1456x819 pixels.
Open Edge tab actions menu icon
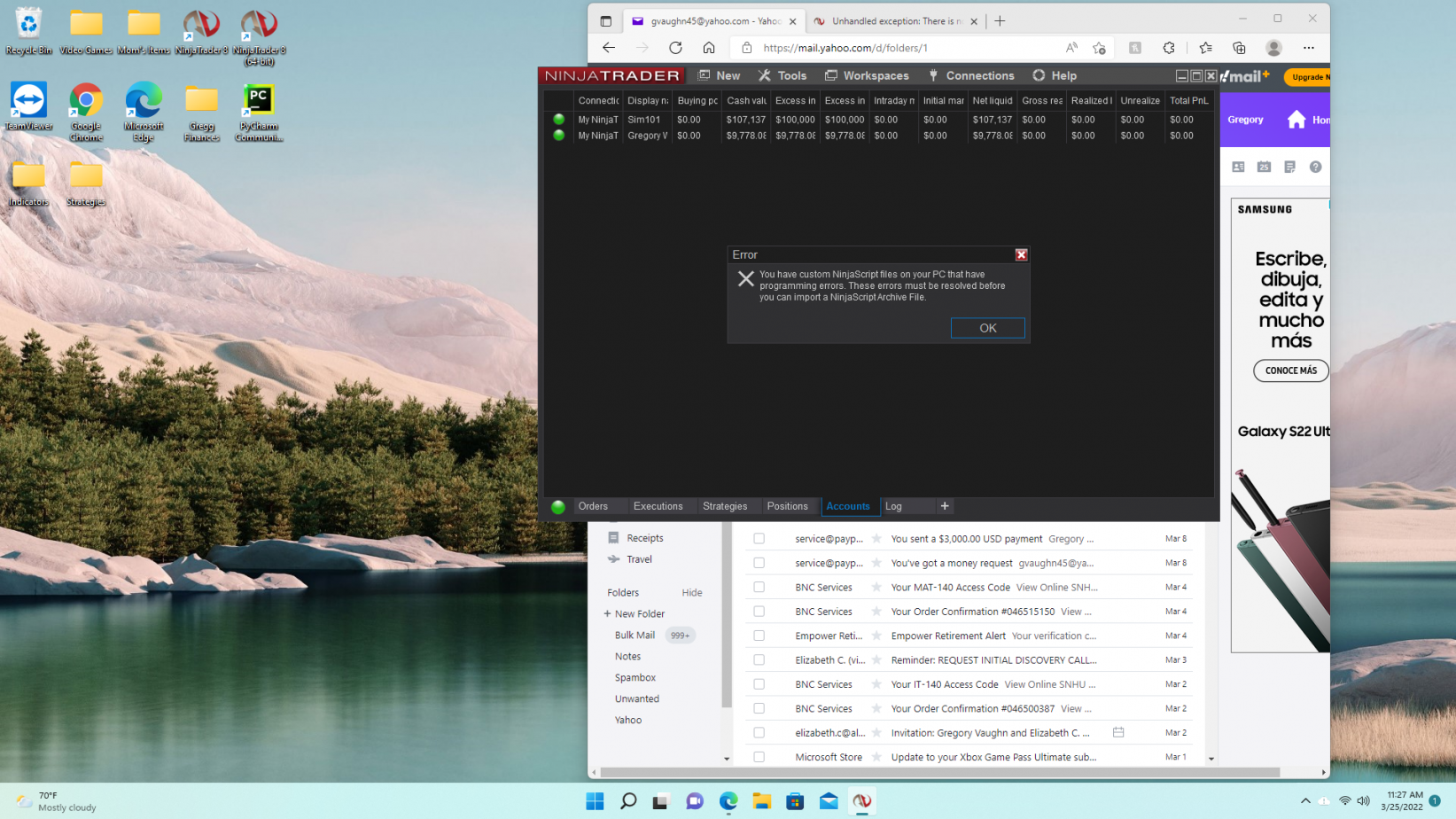606,21
